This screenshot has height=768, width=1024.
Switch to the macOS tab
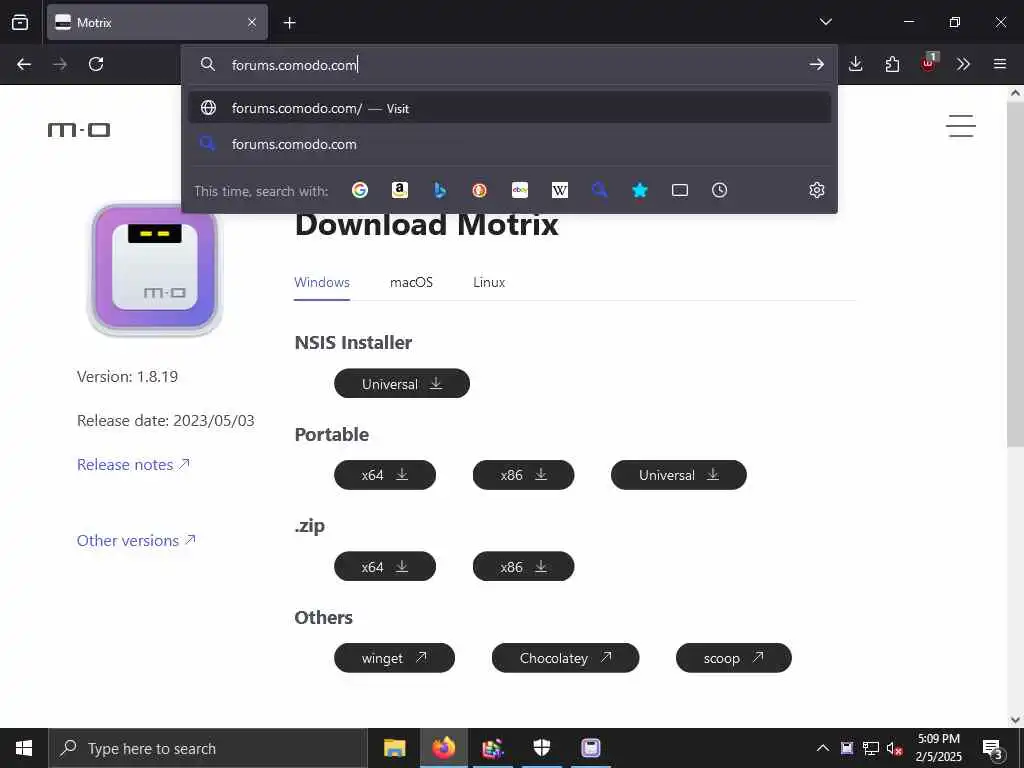click(411, 282)
